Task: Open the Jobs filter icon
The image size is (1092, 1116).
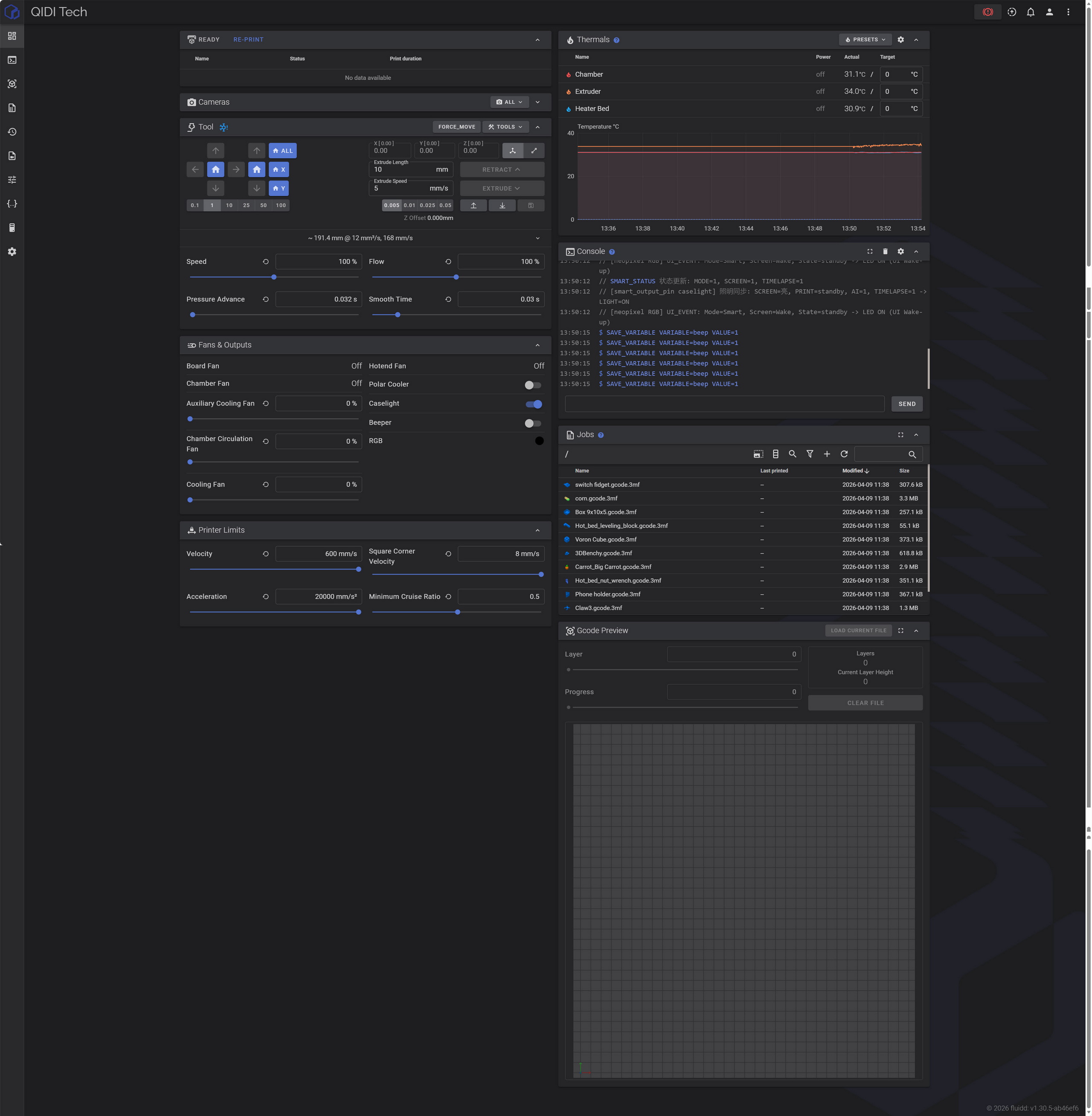Action: (810, 454)
